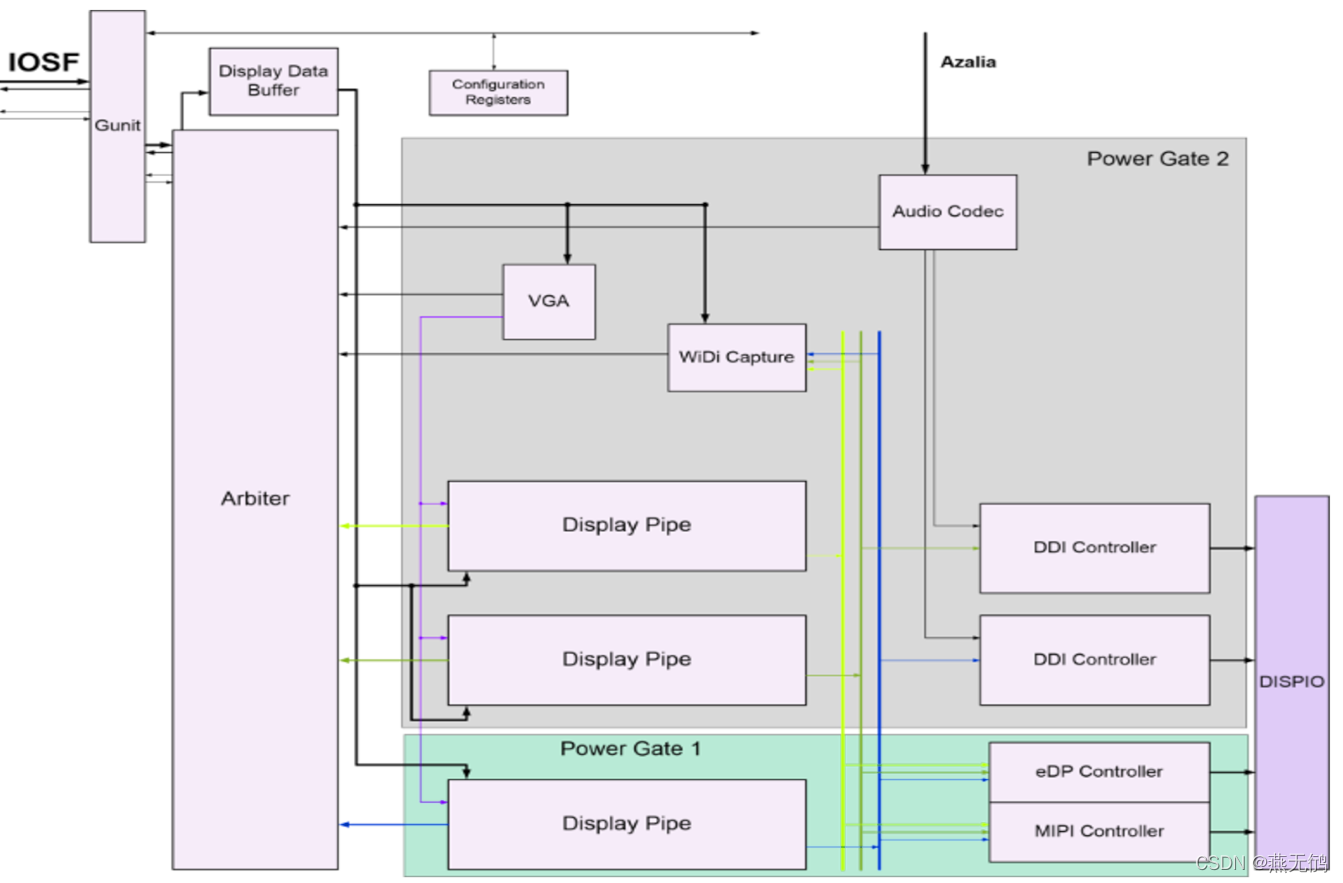Click the WiDi Capture block

(x=737, y=357)
